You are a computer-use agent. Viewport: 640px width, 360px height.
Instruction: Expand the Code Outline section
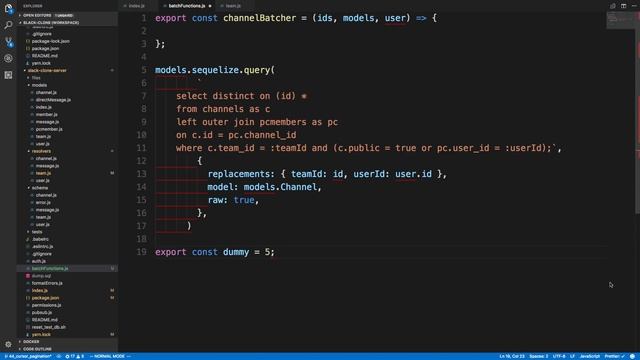37,349
